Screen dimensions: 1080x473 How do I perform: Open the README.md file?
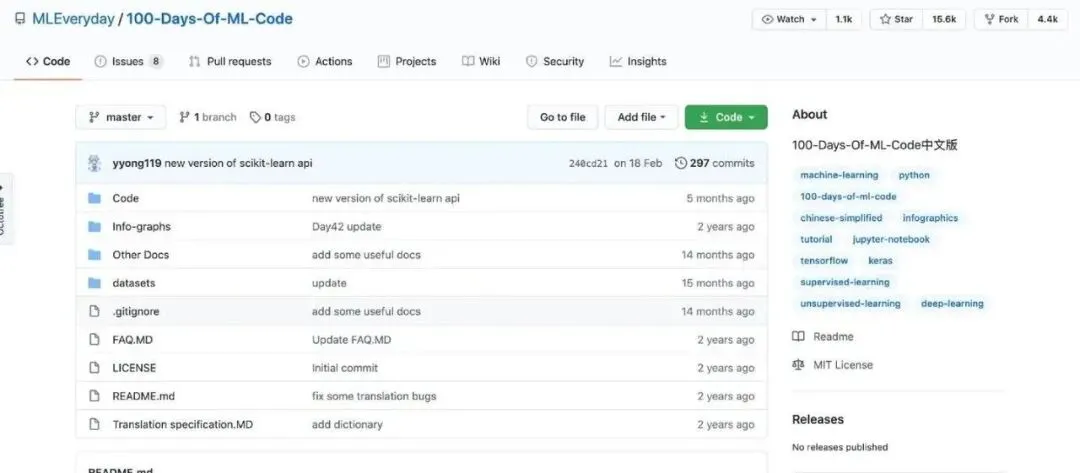tap(143, 396)
